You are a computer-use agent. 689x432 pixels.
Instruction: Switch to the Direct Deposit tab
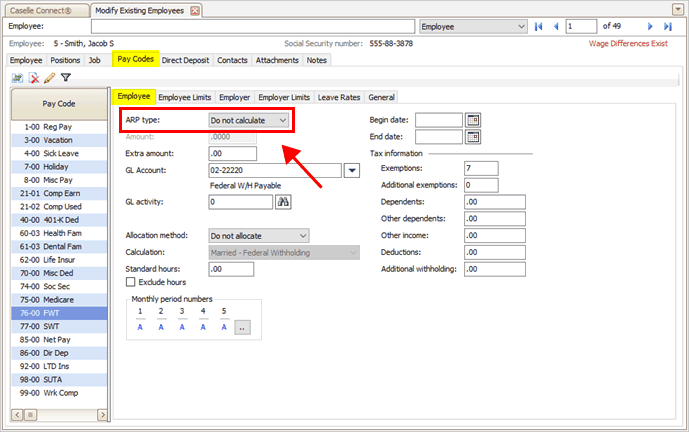[186, 60]
